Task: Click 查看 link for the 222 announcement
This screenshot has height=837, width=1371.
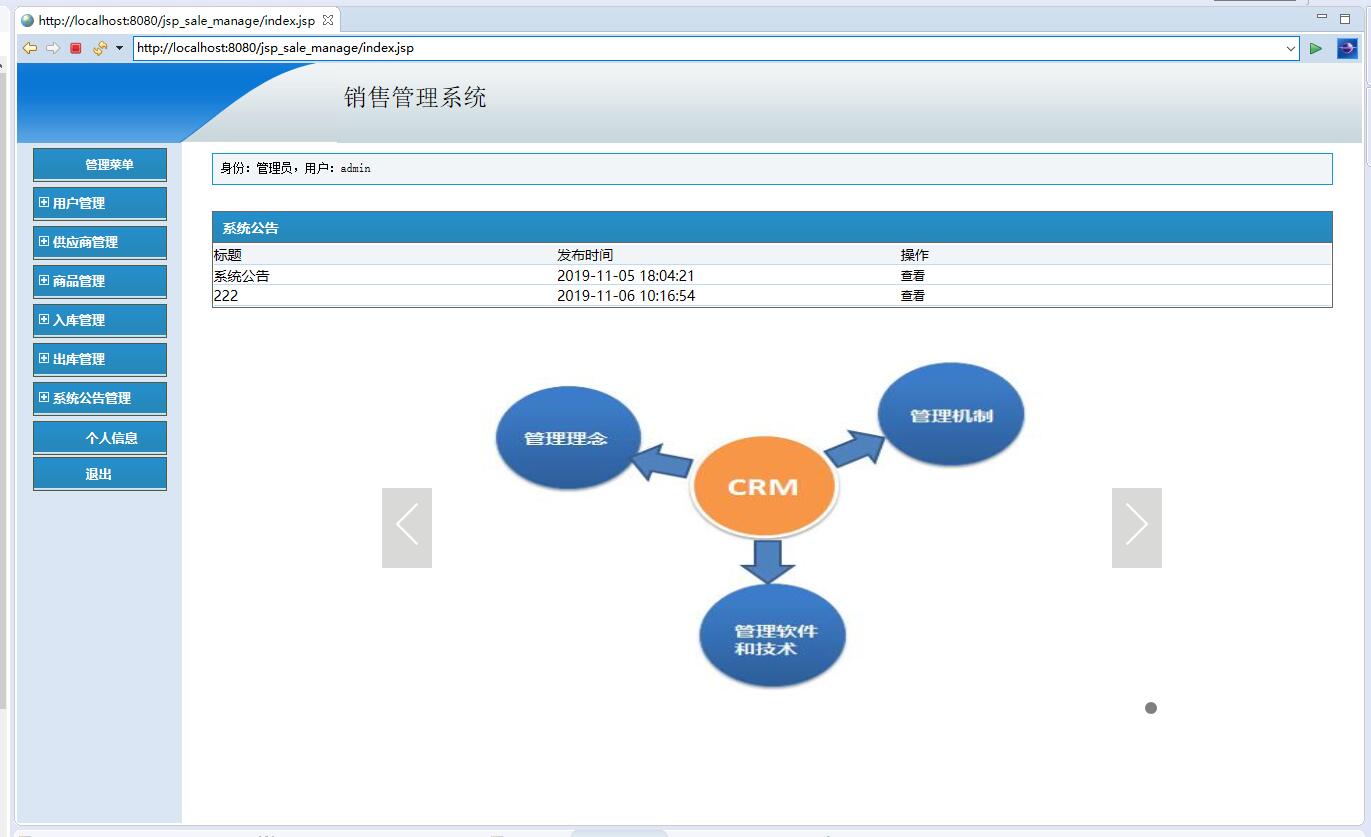Action: (912, 295)
